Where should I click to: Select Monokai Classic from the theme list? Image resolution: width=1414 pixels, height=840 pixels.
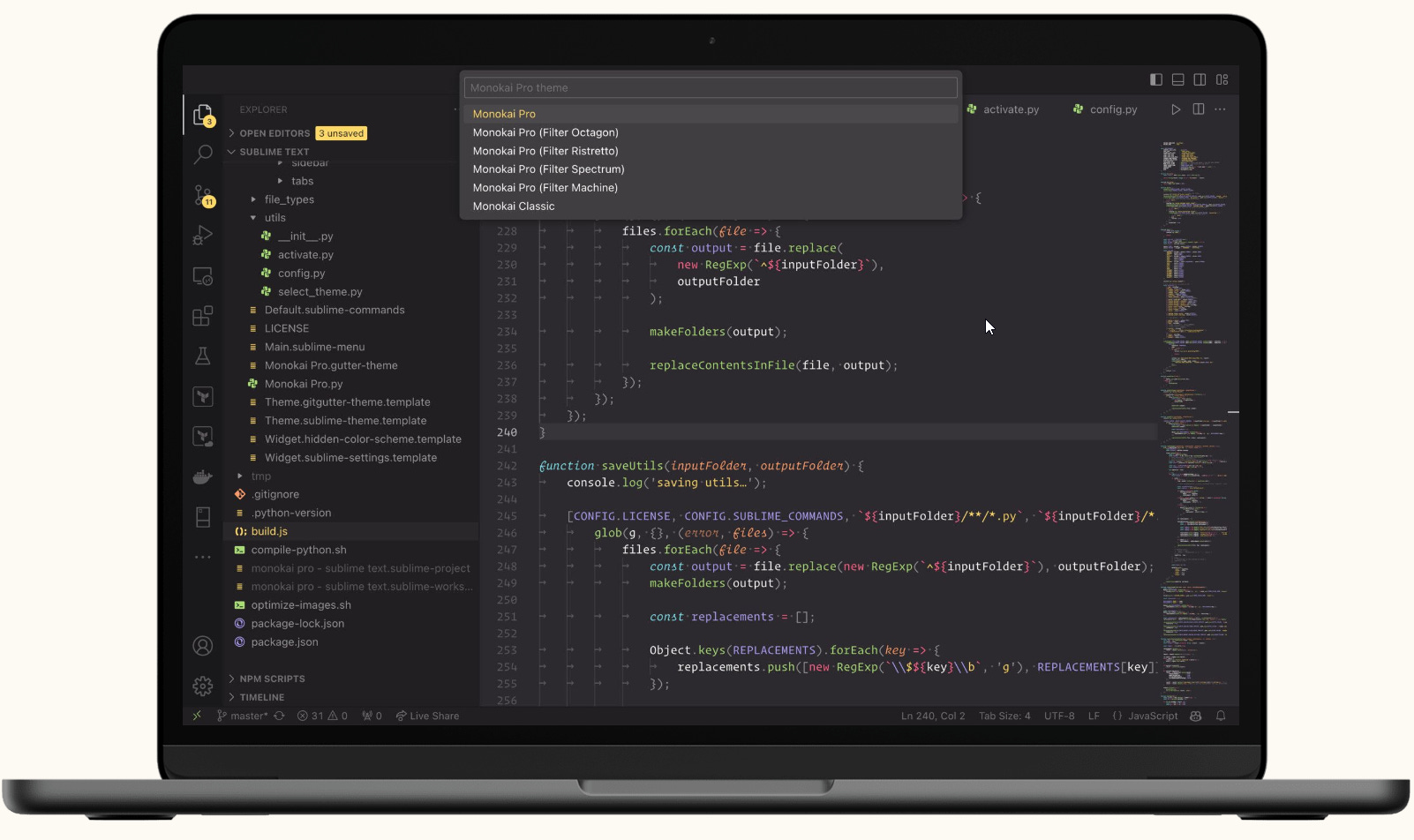point(514,206)
